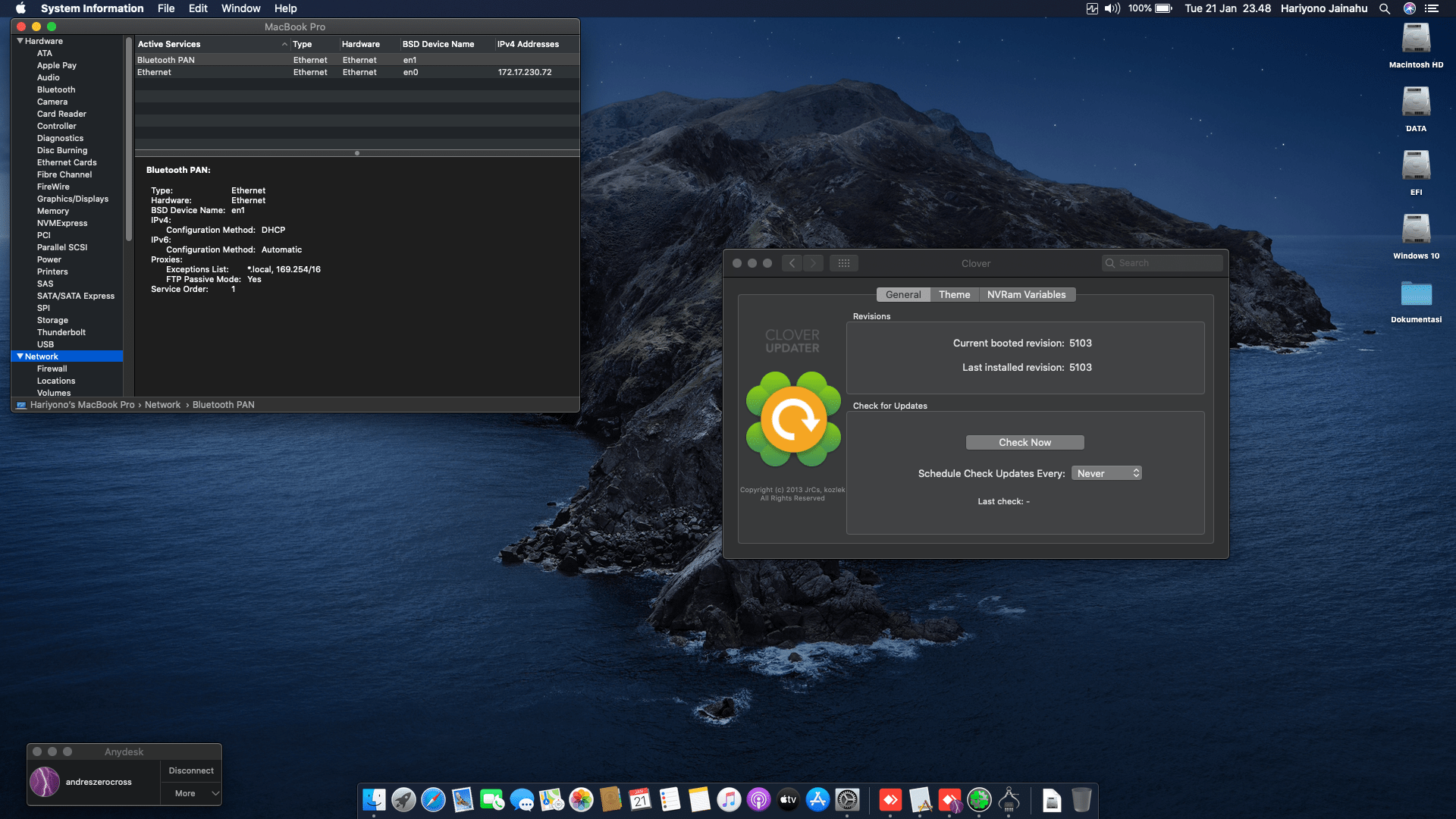This screenshot has height=819, width=1456.
Task: Open the DATA drive on desktop
Action: 1416,102
